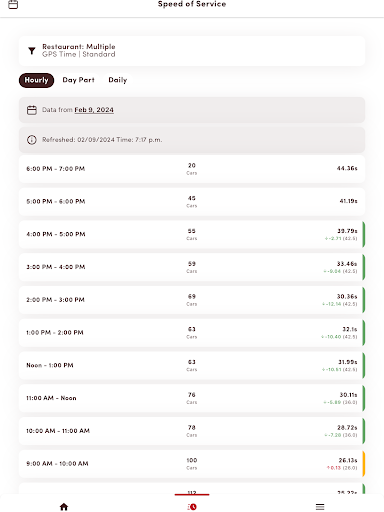Open the 9:00 AM - 10:00 AM row
Image resolution: width=384 pixels, height=512 pixels.
(192, 464)
